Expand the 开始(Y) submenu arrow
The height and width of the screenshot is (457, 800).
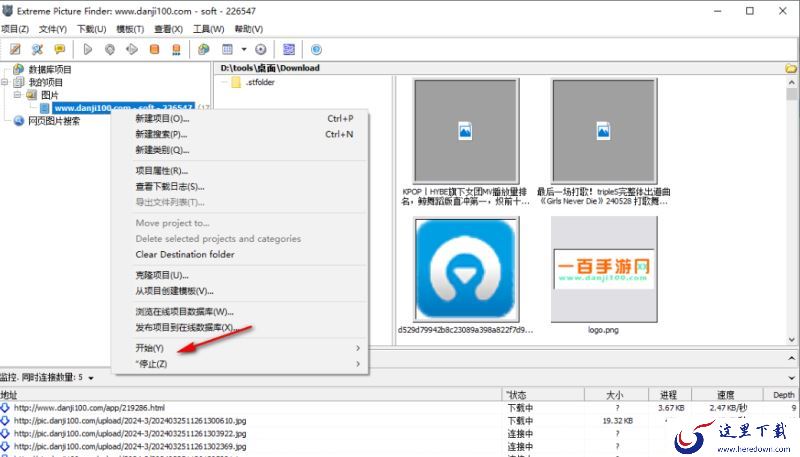tap(358, 348)
